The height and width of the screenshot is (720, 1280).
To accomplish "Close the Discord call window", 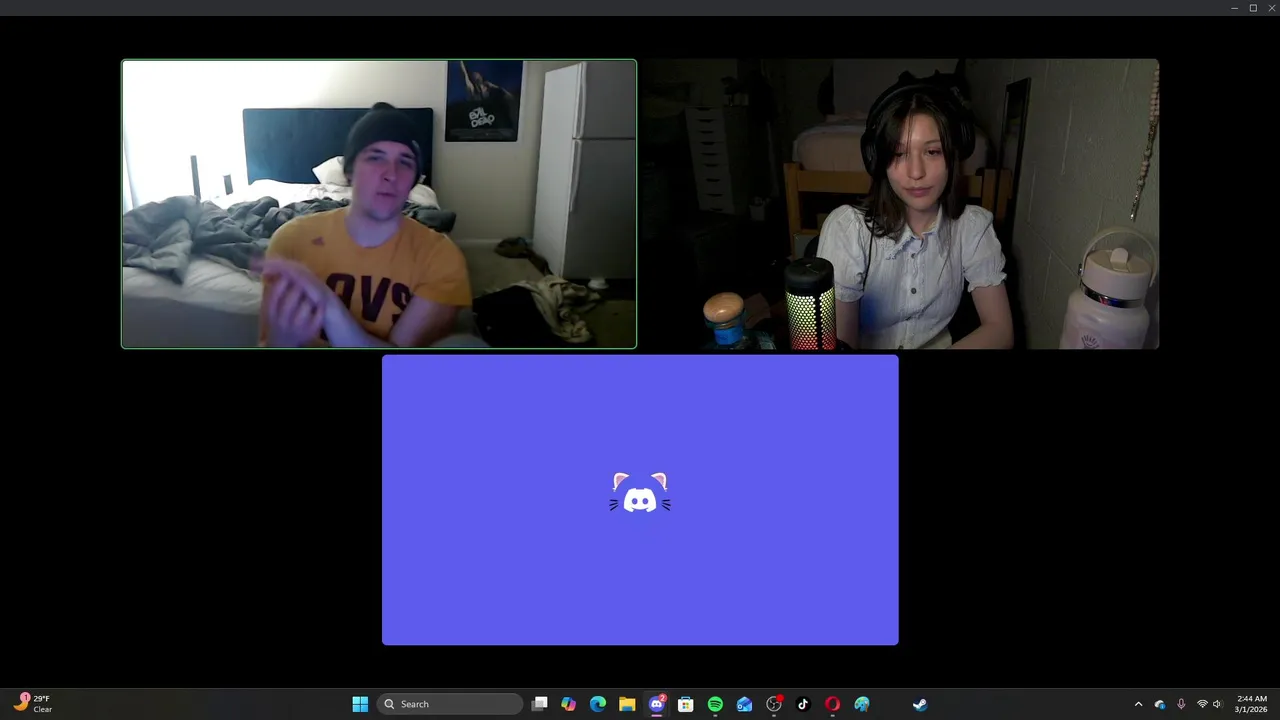I will (1271, 8).
